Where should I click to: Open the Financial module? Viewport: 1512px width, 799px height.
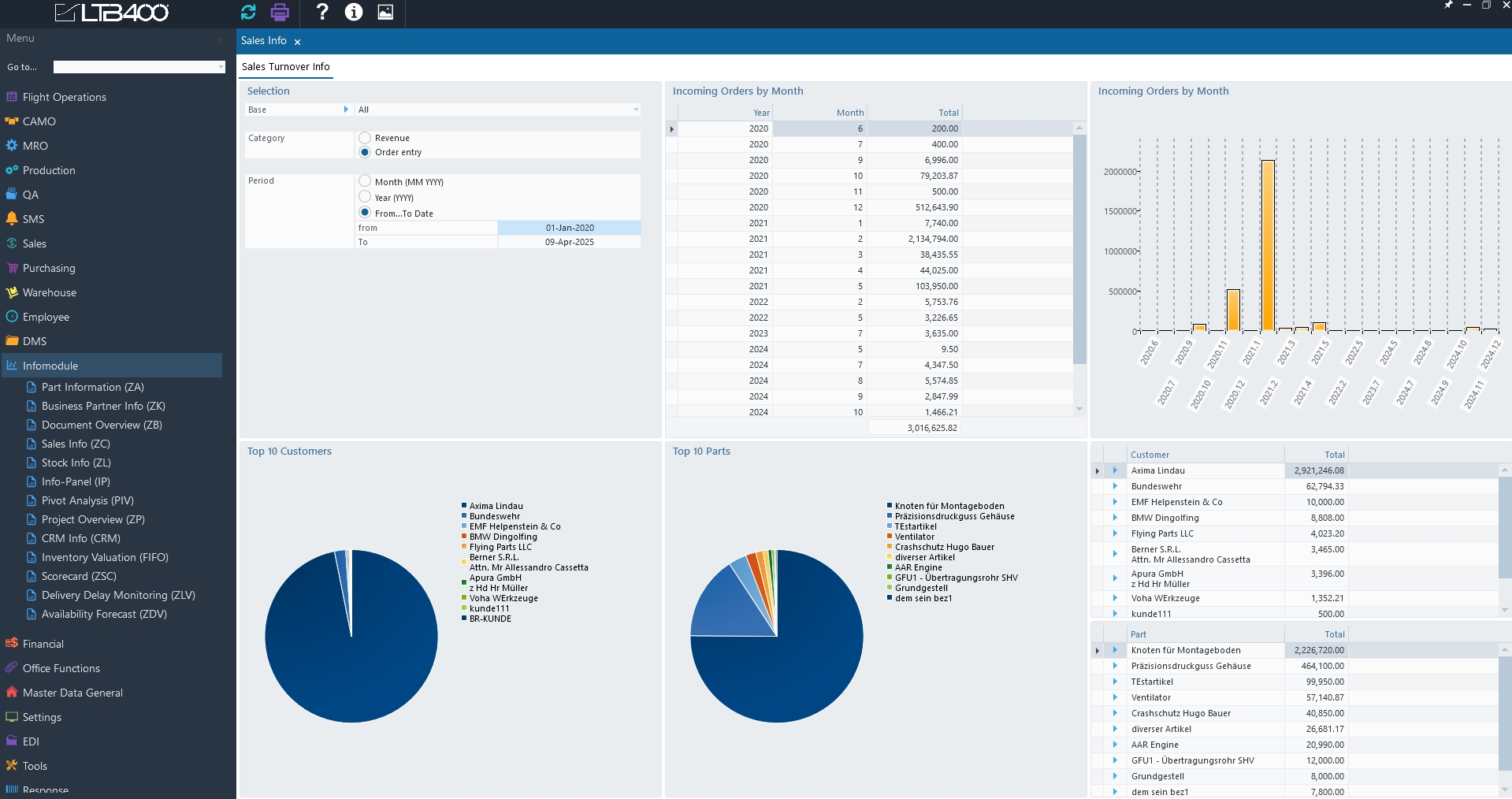pos(43,644)
